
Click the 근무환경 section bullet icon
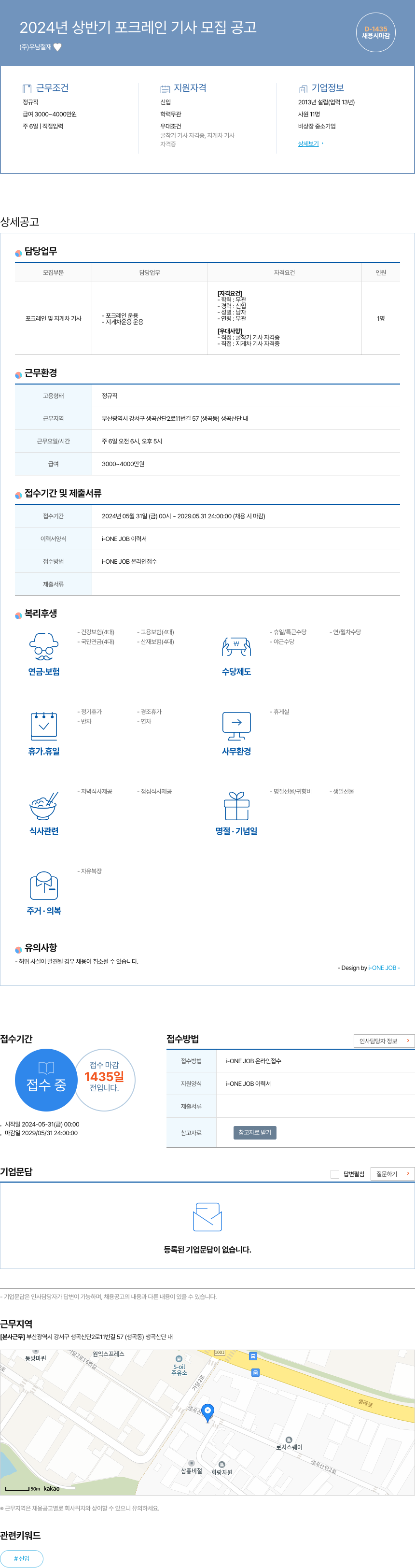(18, 375)
